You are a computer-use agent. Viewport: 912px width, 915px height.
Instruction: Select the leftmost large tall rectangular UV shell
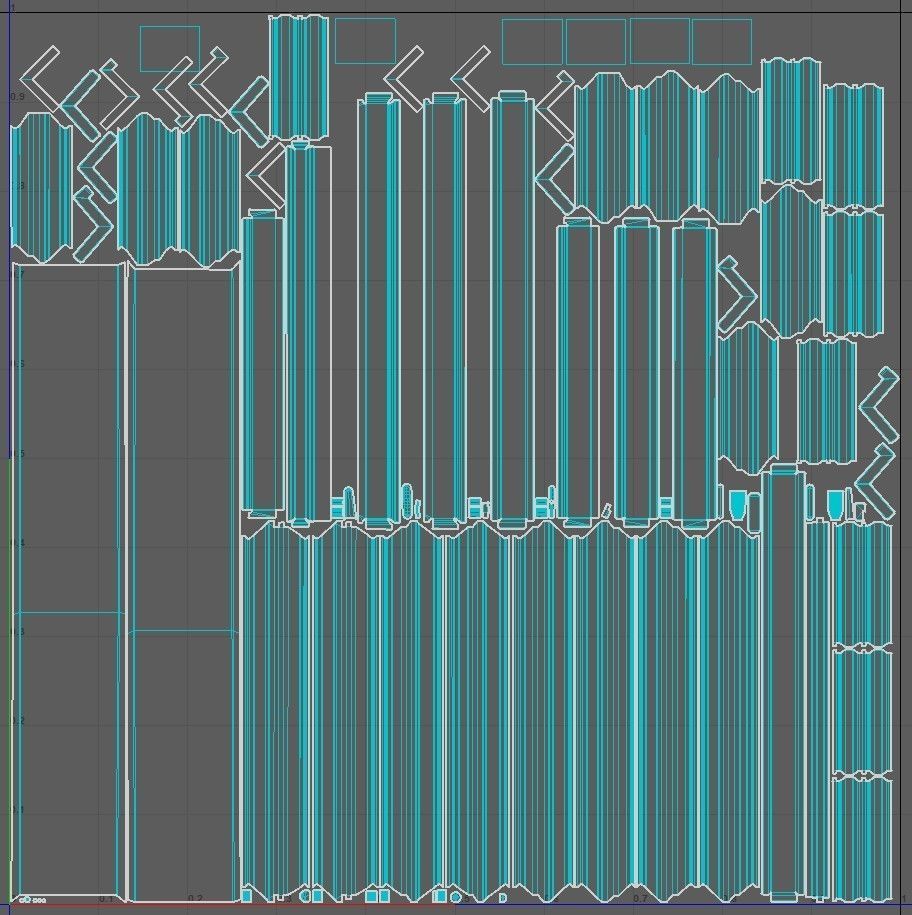pos(69,583)
